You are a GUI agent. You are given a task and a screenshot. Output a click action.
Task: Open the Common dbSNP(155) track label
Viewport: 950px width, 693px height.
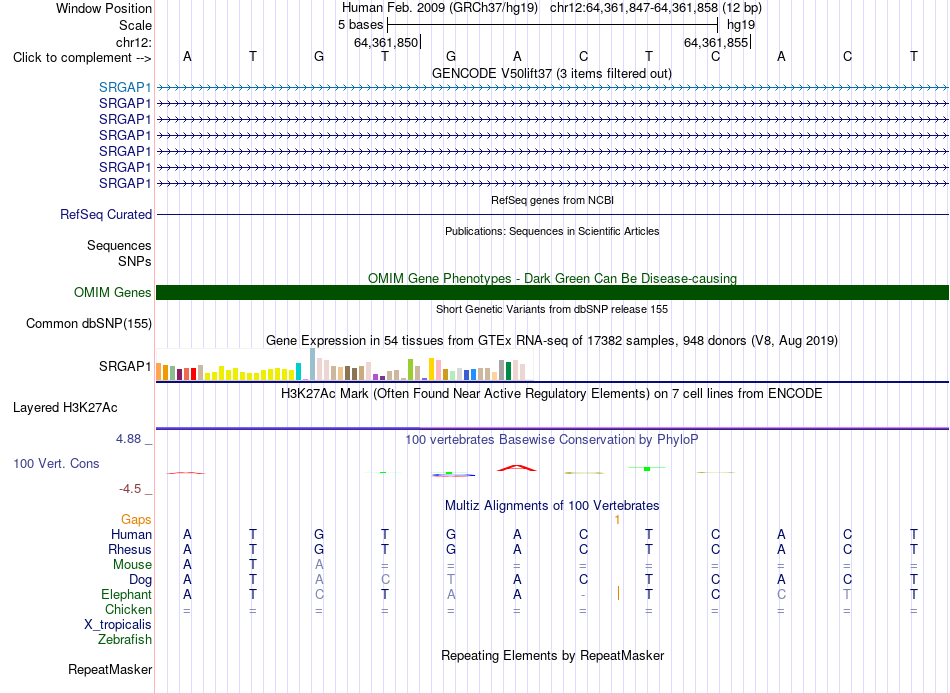pyautogui.click(x=88, y=323)
